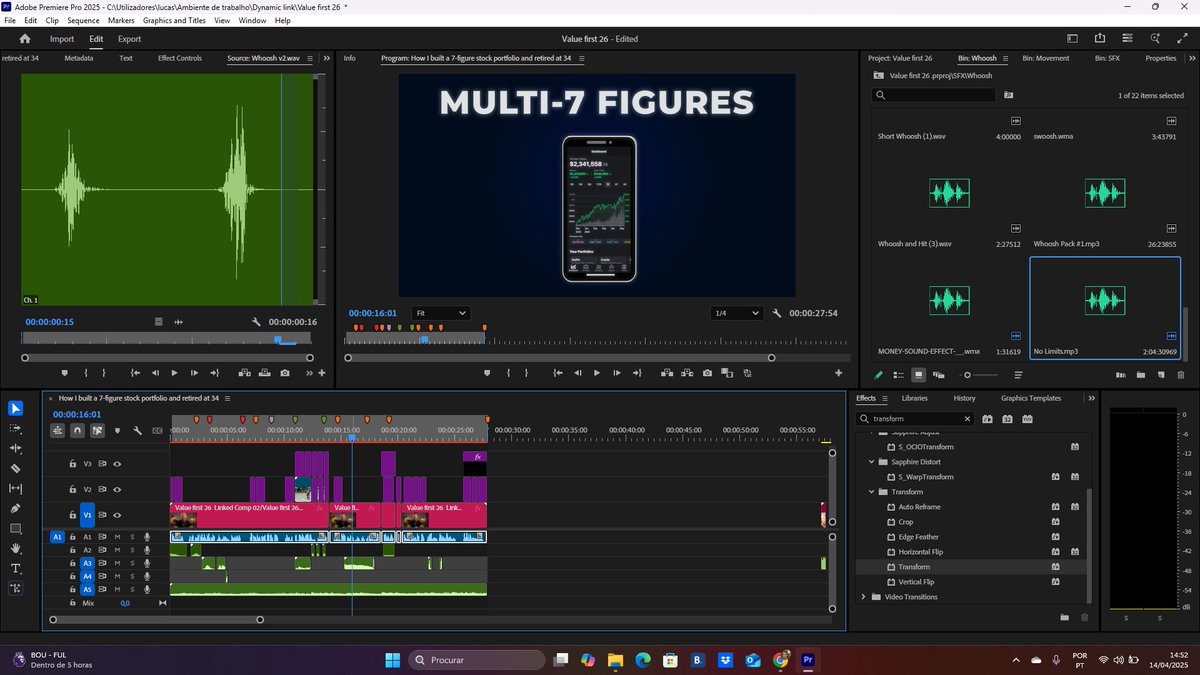This screenshot has width=1200, height=675.
Task: Switch Project panel to freeform view
Action: tap(939, 375)
